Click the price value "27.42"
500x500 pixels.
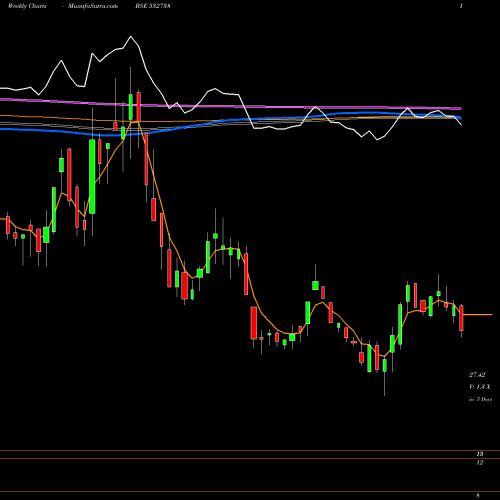[477, 375]
